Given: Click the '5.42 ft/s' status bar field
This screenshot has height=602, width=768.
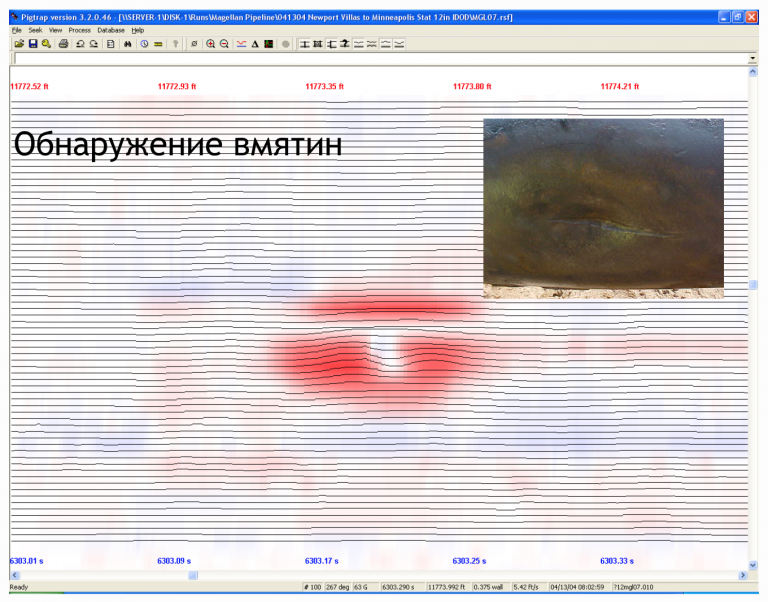Looking at the screenshot, I should tap(528, 587).
